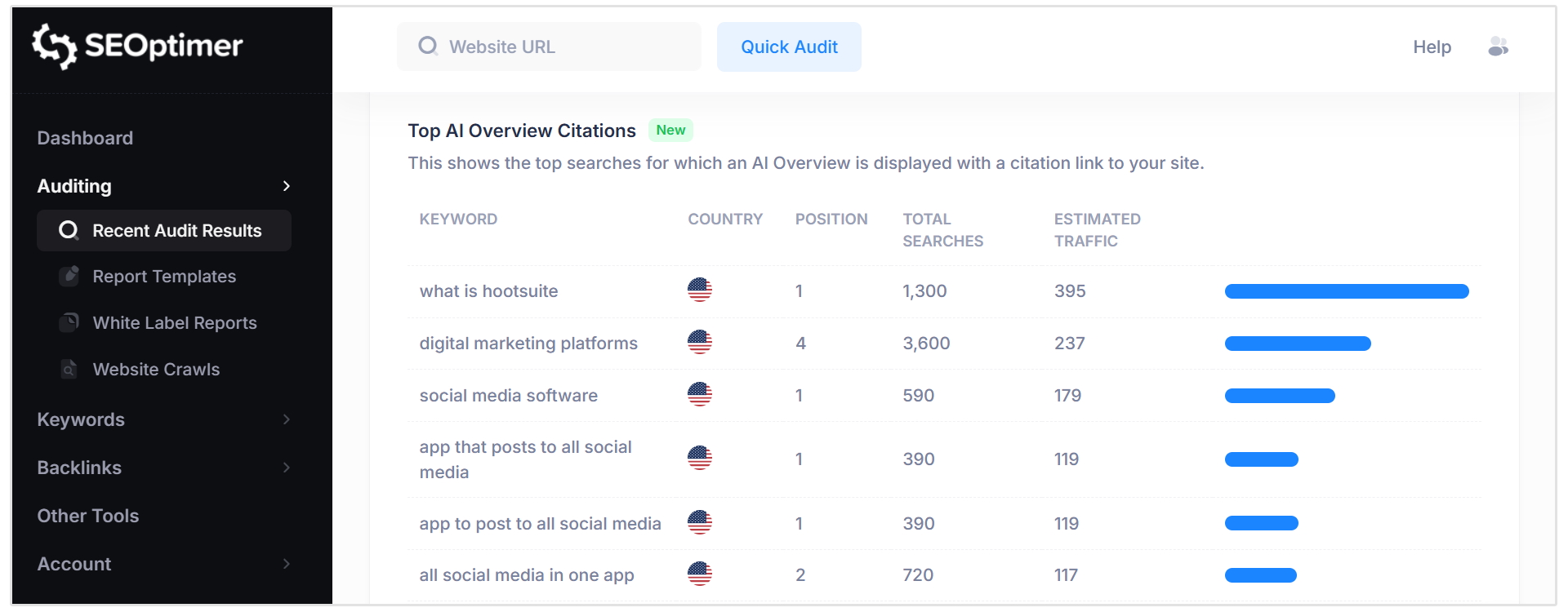Click the search icon in URL field

tap(428, 47)
